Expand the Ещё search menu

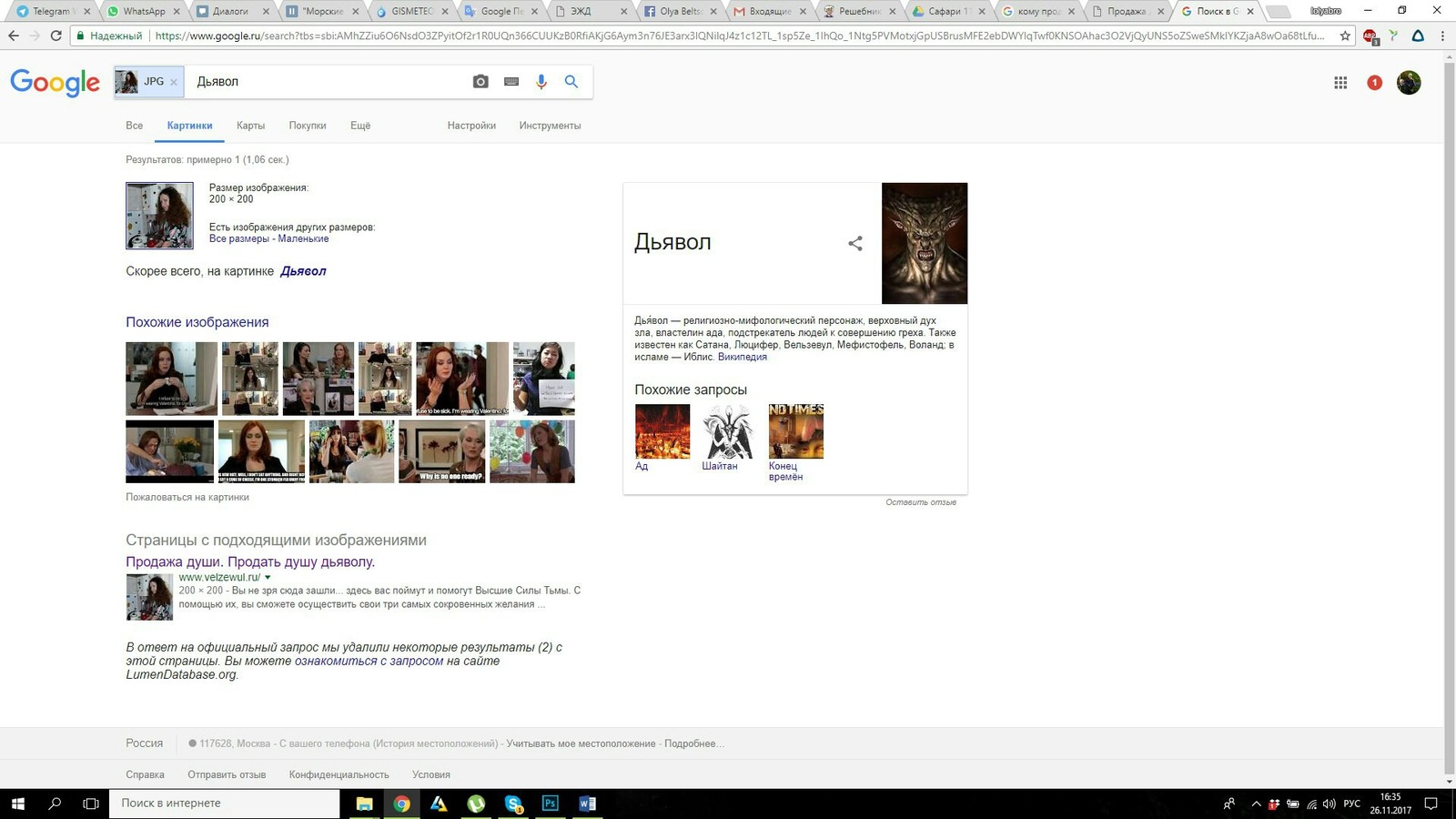tap(360, 126)
